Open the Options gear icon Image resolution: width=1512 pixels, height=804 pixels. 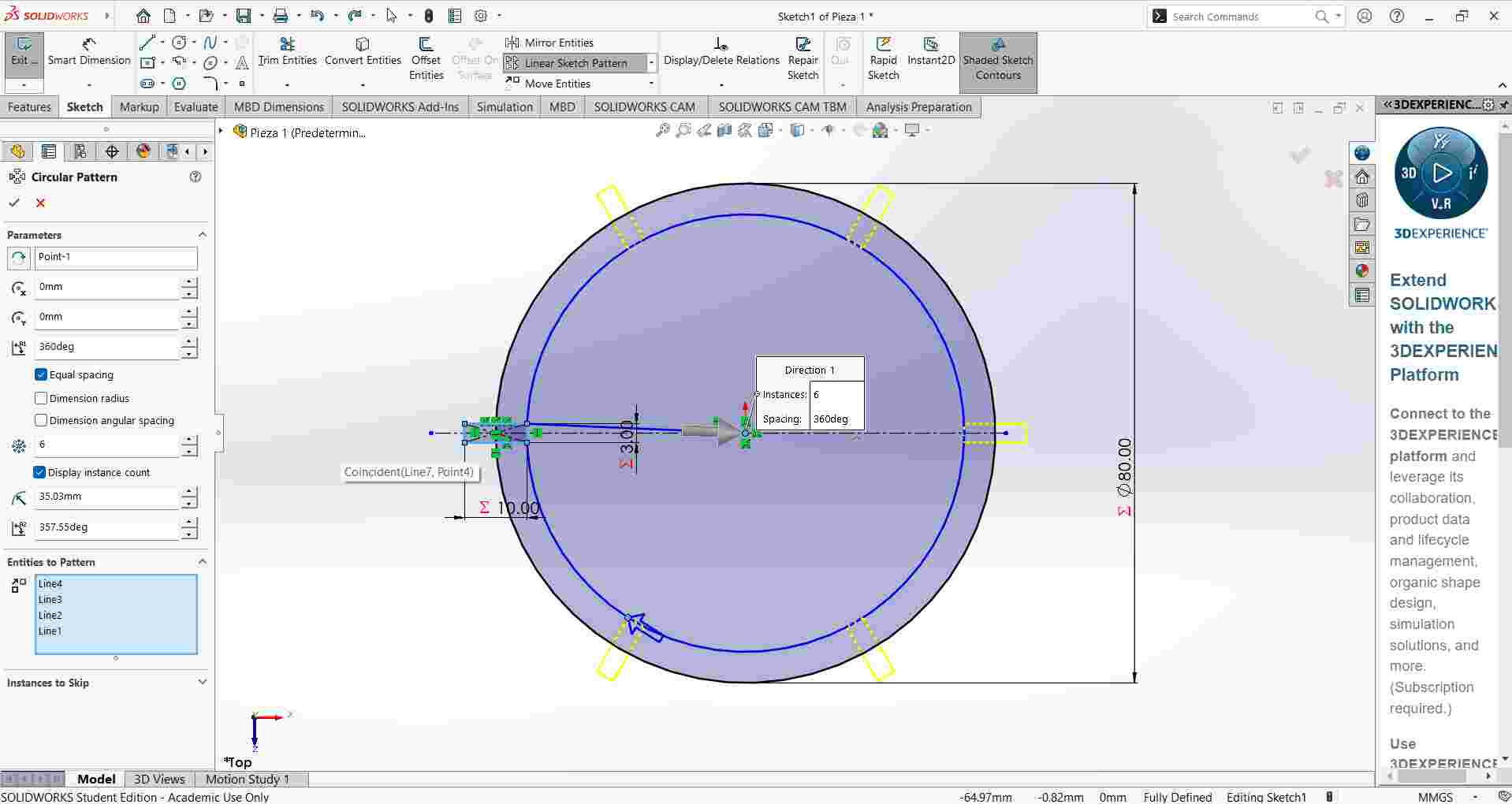coord(481,16)
